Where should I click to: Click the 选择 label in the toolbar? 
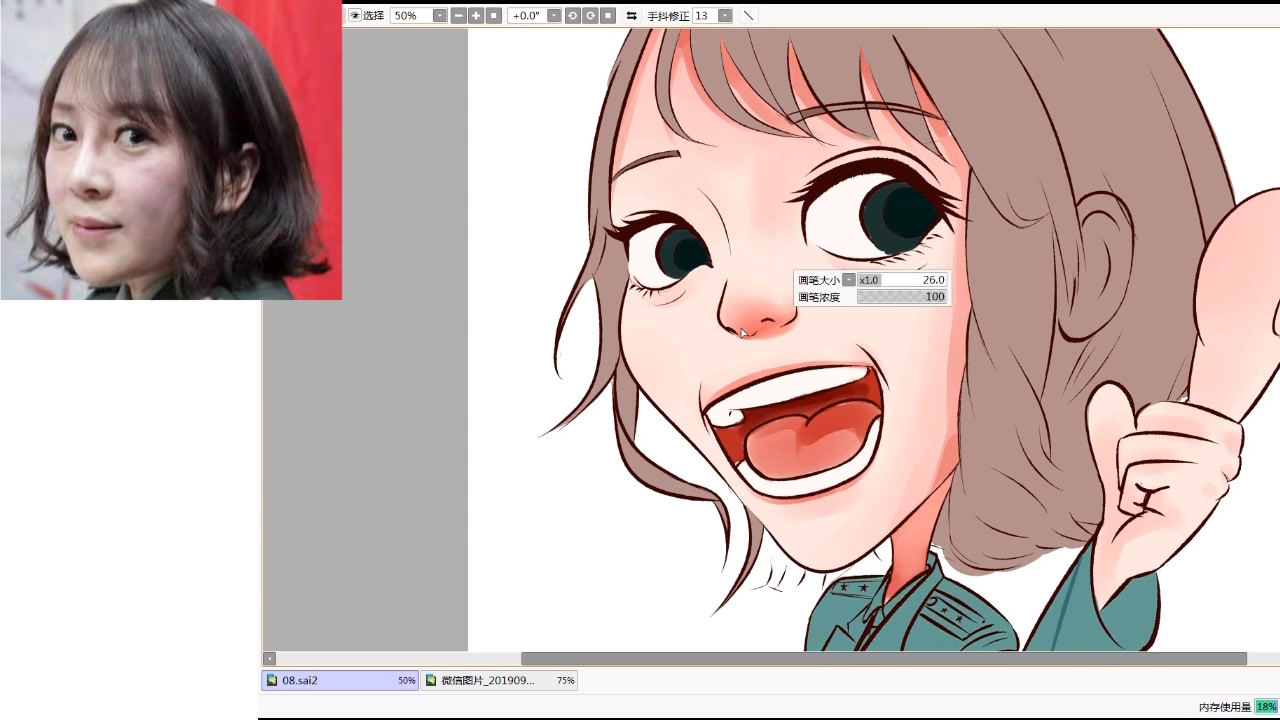373,16
